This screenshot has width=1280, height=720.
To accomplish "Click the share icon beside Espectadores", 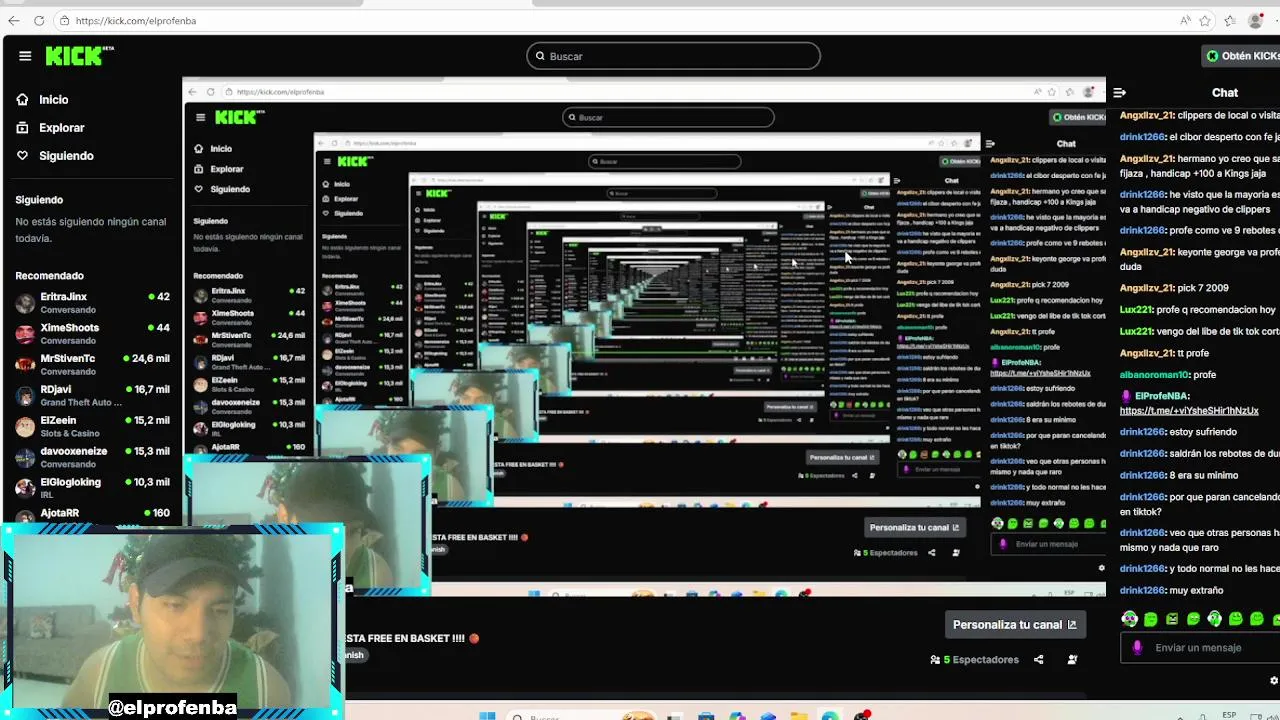I will pos(1038,659).
